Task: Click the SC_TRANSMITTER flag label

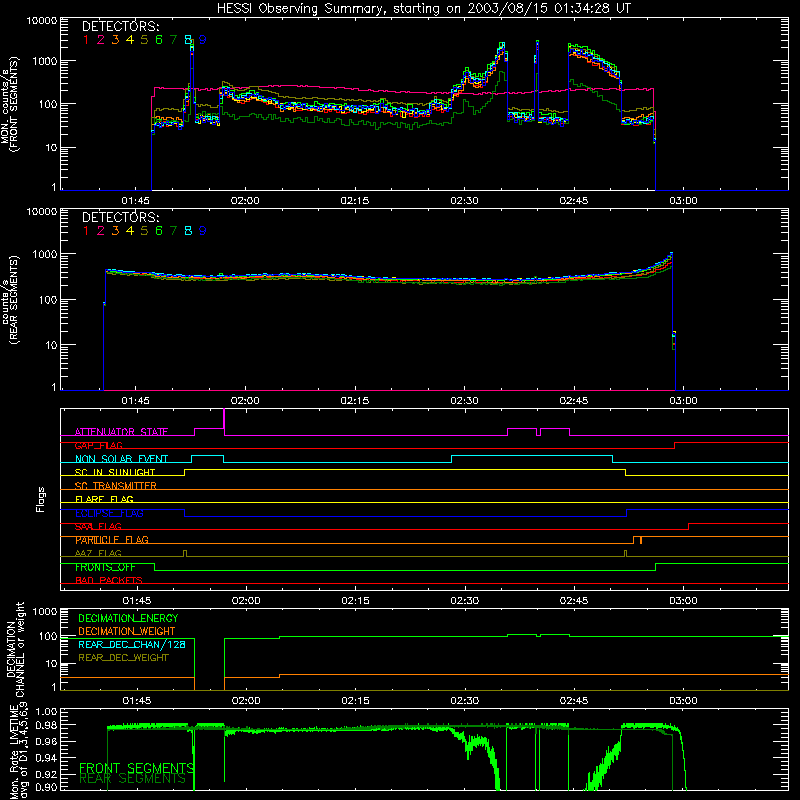Action: 115,486
